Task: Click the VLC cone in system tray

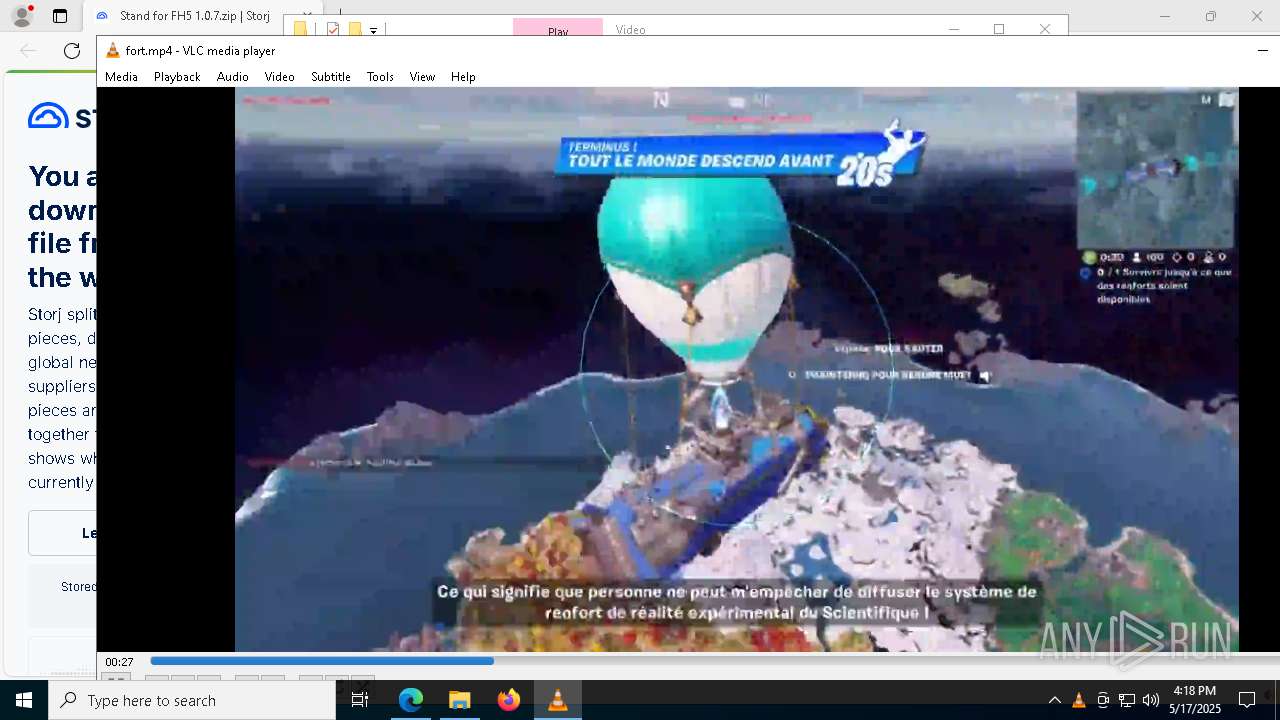Action: click(1079, 700)
